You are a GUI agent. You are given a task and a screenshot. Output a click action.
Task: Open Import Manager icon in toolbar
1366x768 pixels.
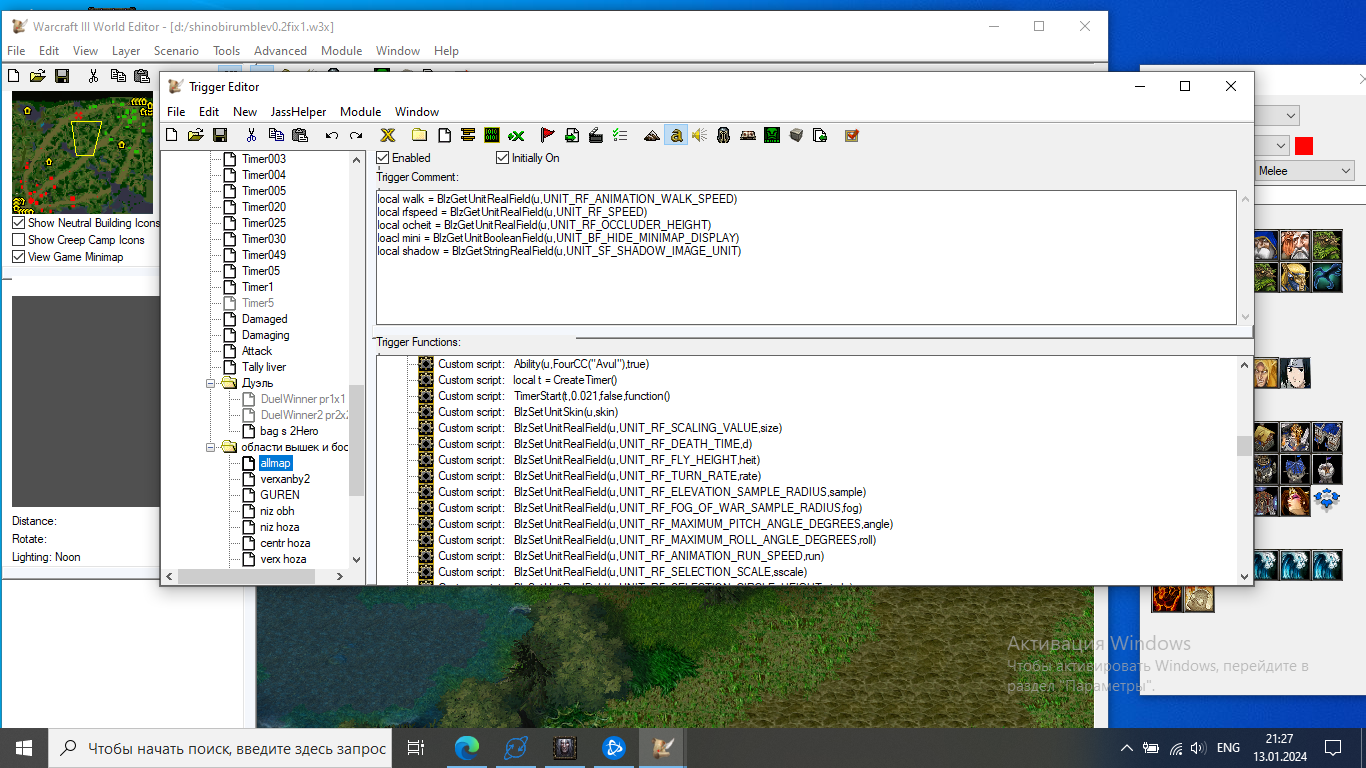[x=820, y=135]
